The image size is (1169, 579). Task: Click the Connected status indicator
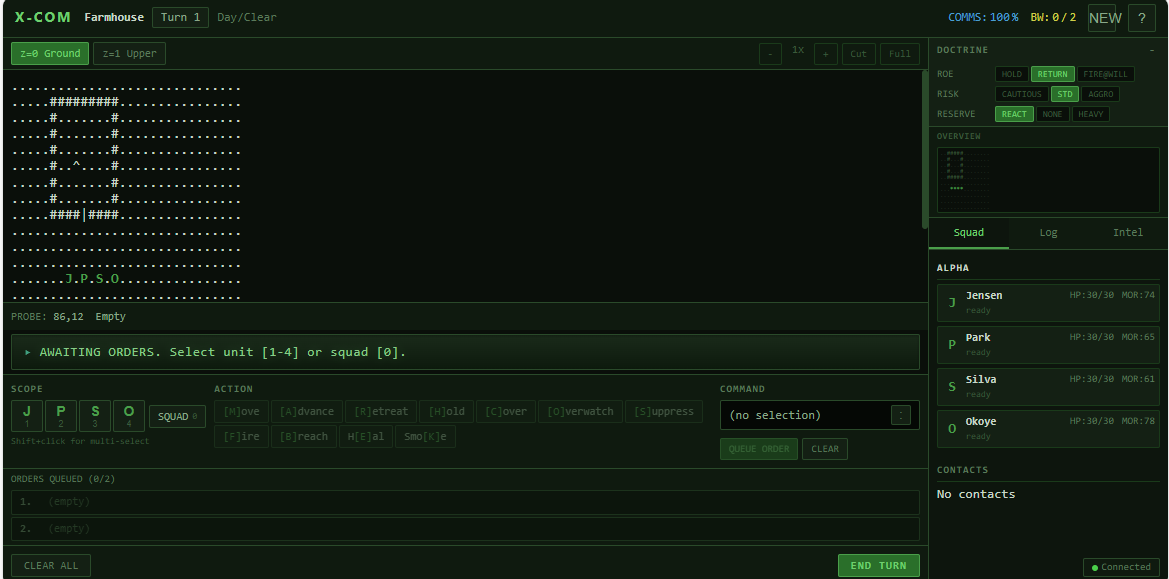click(x=1121, y=567)
